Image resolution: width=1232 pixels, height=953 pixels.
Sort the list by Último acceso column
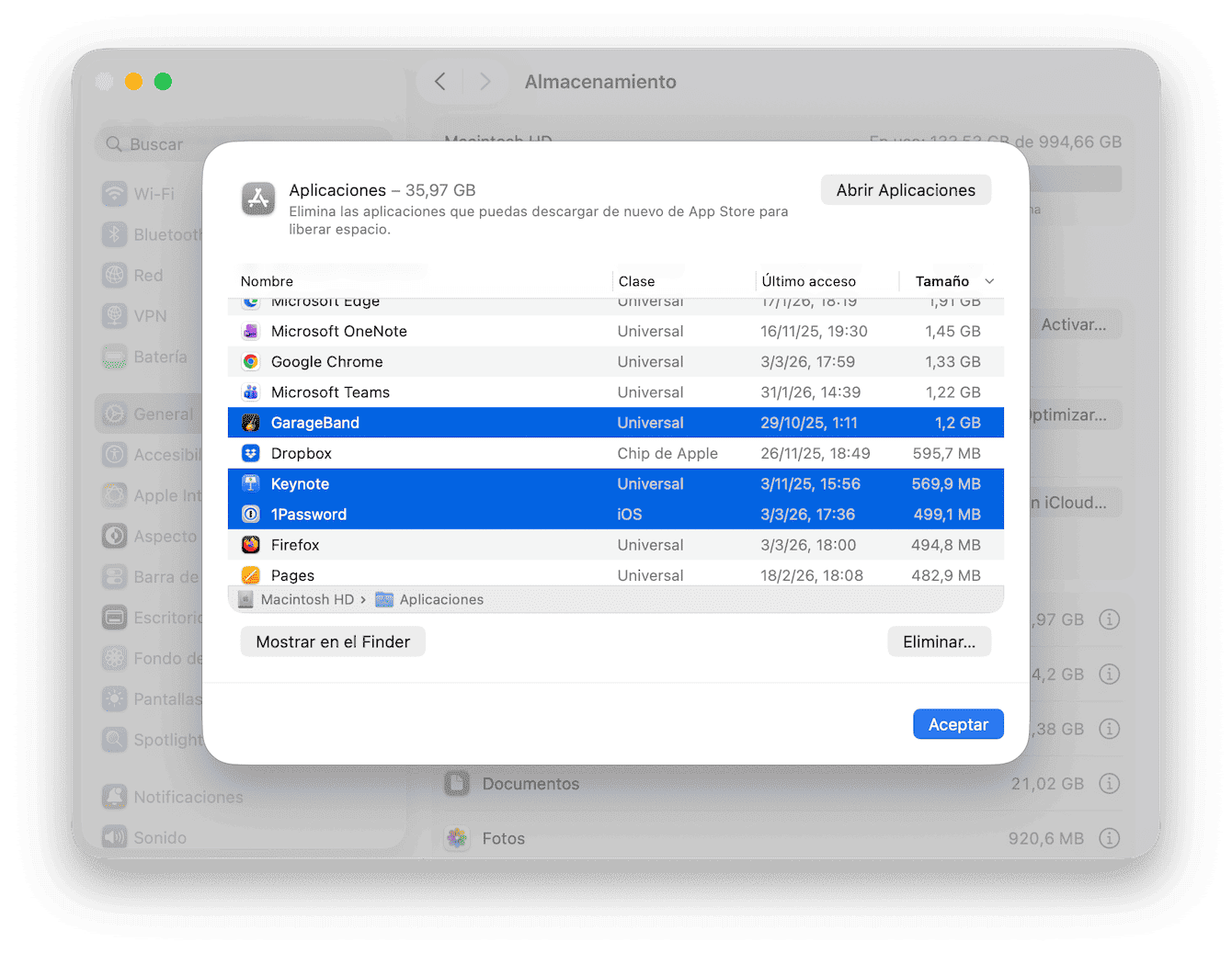809,281
